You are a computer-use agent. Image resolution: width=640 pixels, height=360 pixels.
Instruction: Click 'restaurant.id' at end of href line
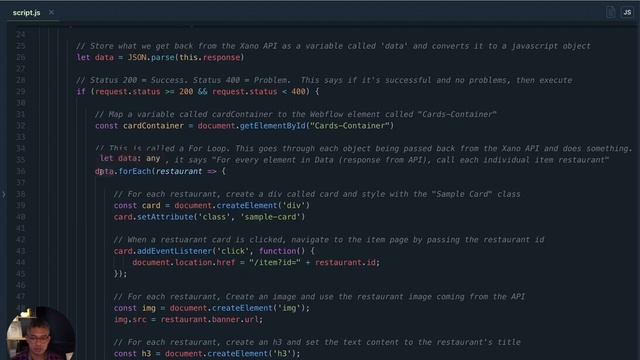(345, 262)
